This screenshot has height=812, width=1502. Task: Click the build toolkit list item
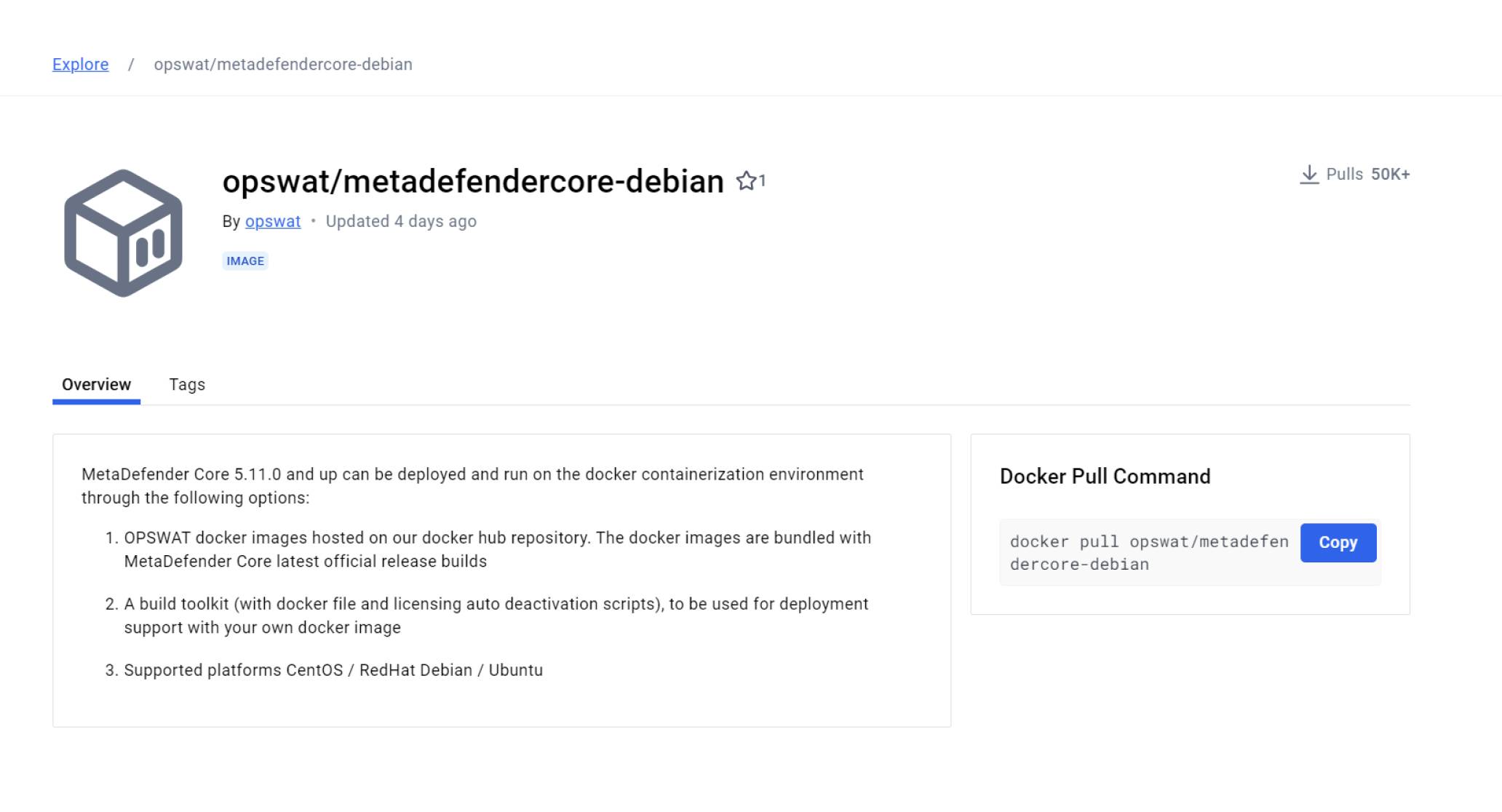click(x=496, y=616)
